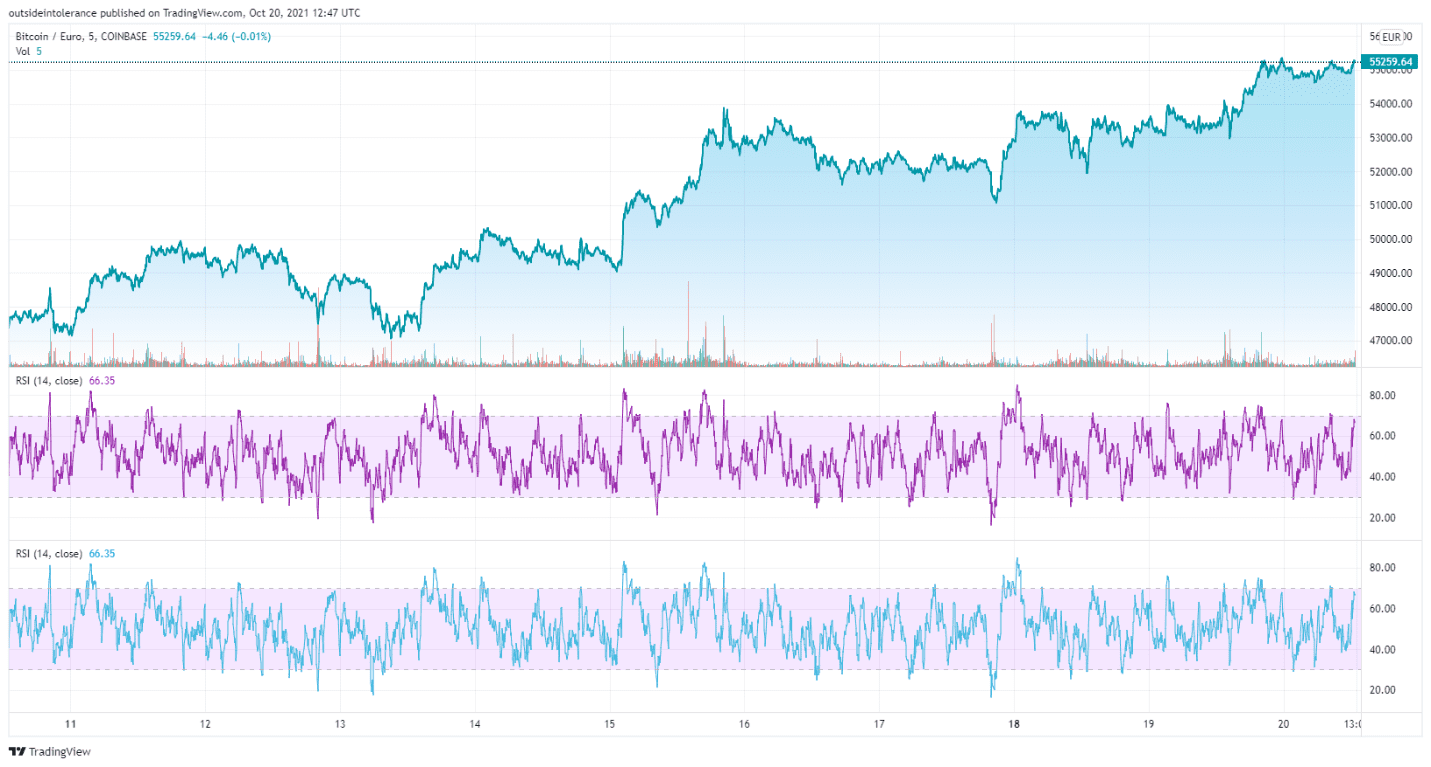Click the 47000.00 price axis label
This screenshot has height=767, width=1431.
[x=1390, y=341]
